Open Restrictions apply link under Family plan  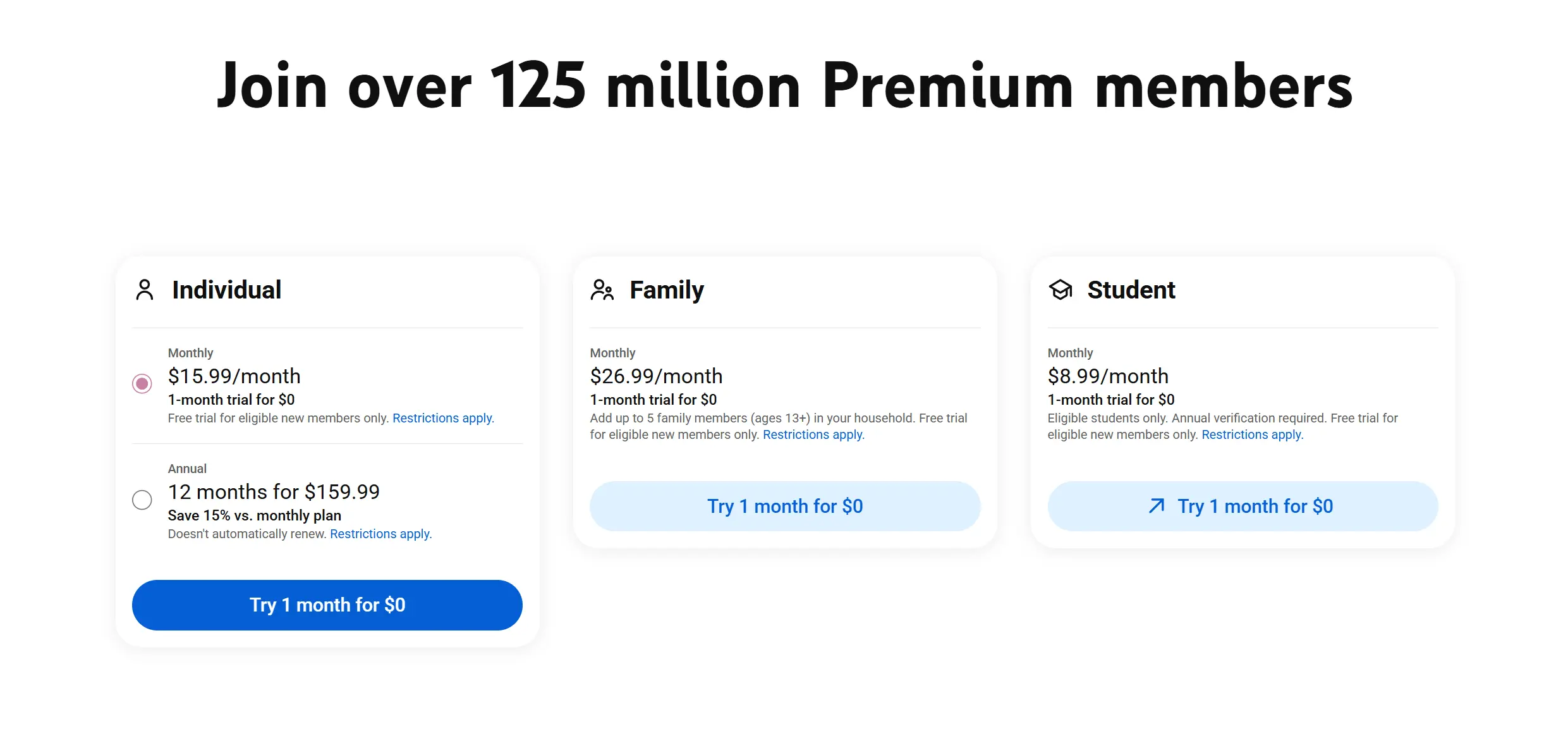[x=813, y=434]
